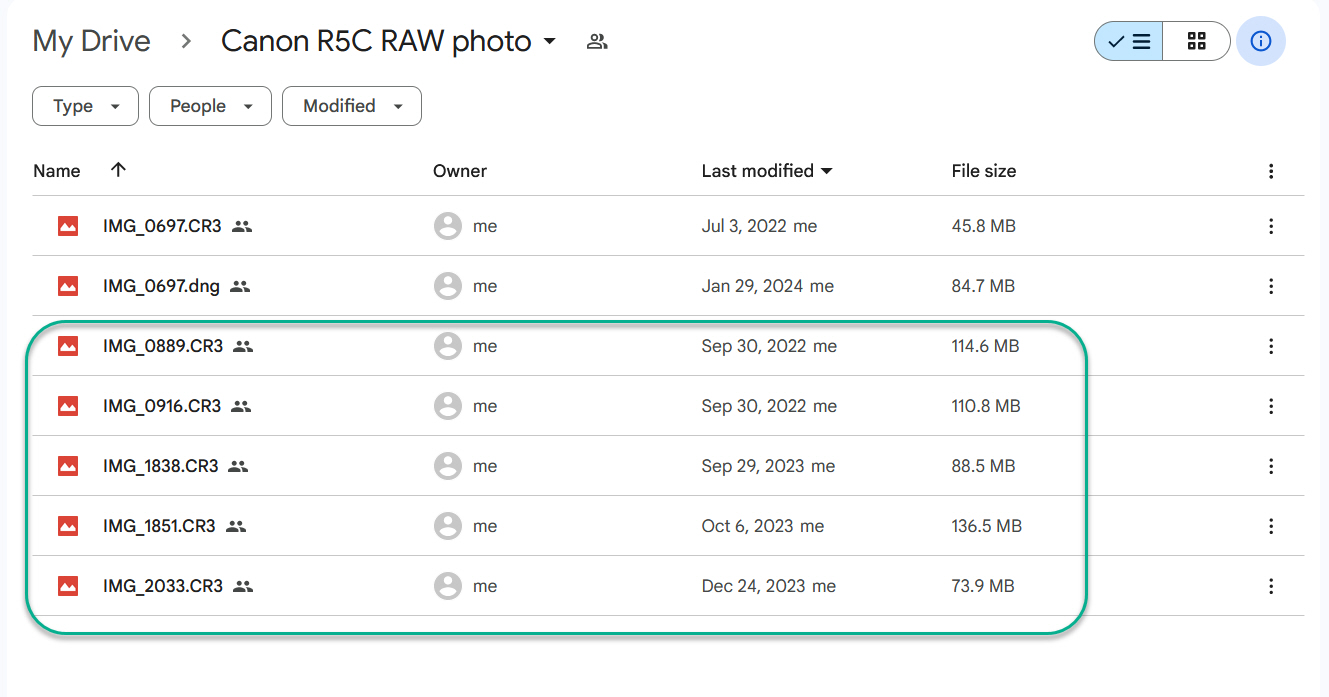Click the 73.9 MB file size

983,586
